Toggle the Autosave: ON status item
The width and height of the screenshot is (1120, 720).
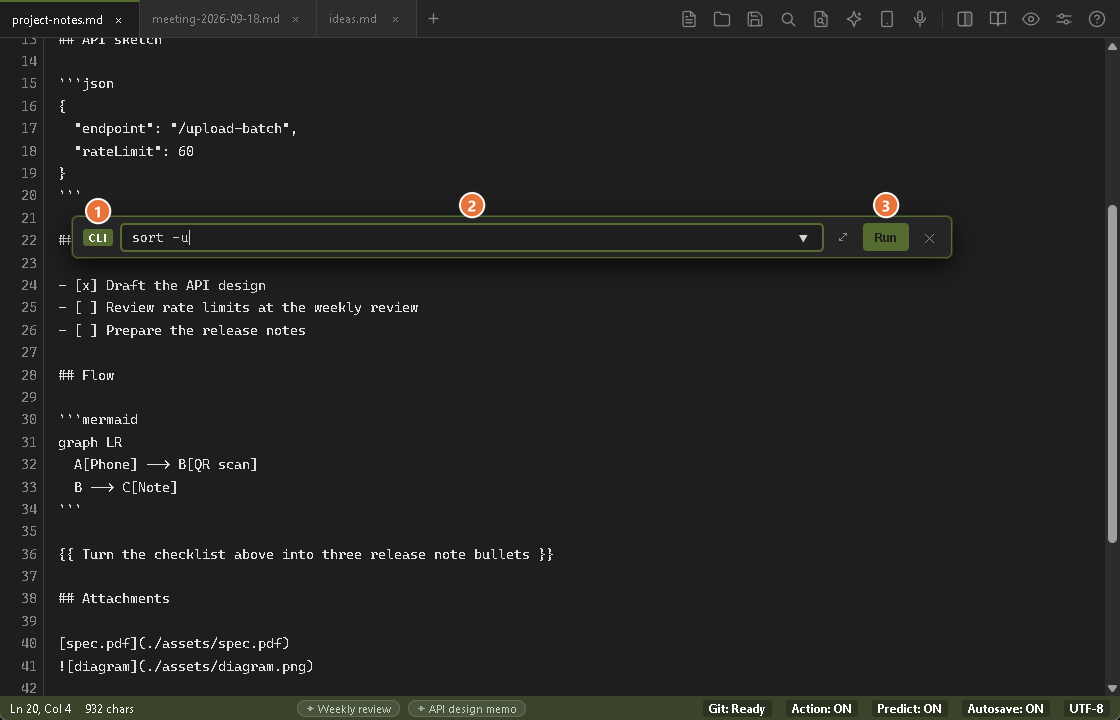coord(1006,709)
